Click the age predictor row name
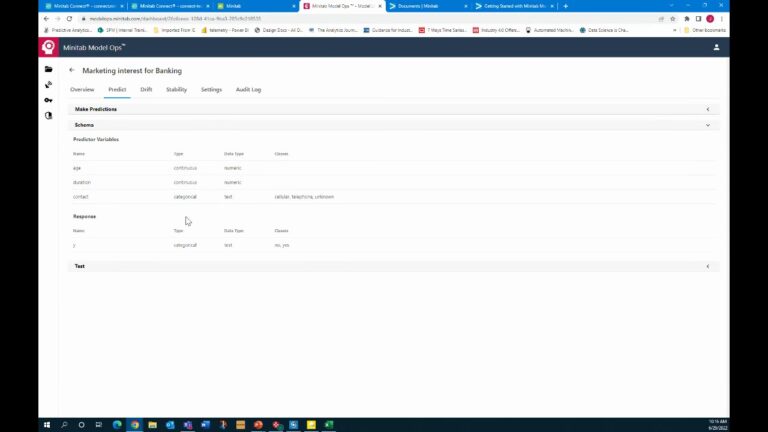768x432 pixels. [x=77, y=168]
